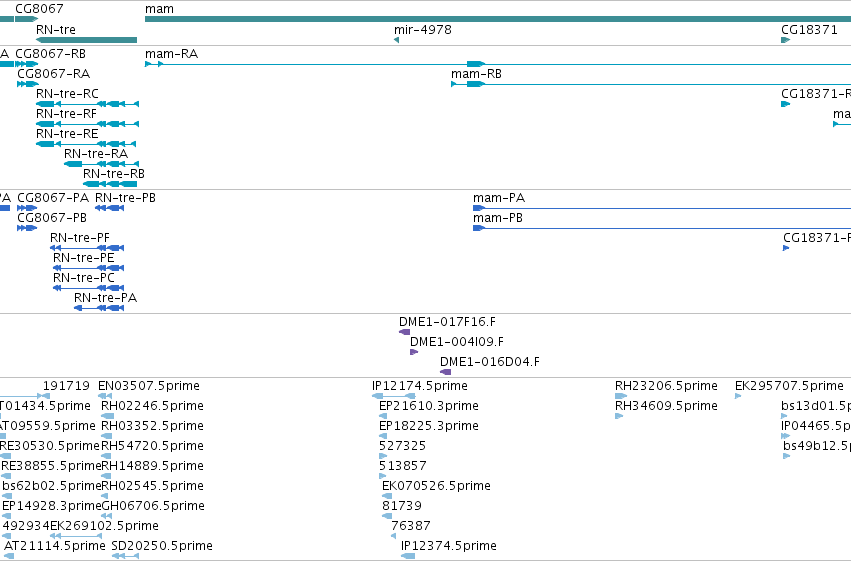Viewport: 851px width, 561px height.
Task: Open EST RH34609.5prime
Action: click(666, 406)
